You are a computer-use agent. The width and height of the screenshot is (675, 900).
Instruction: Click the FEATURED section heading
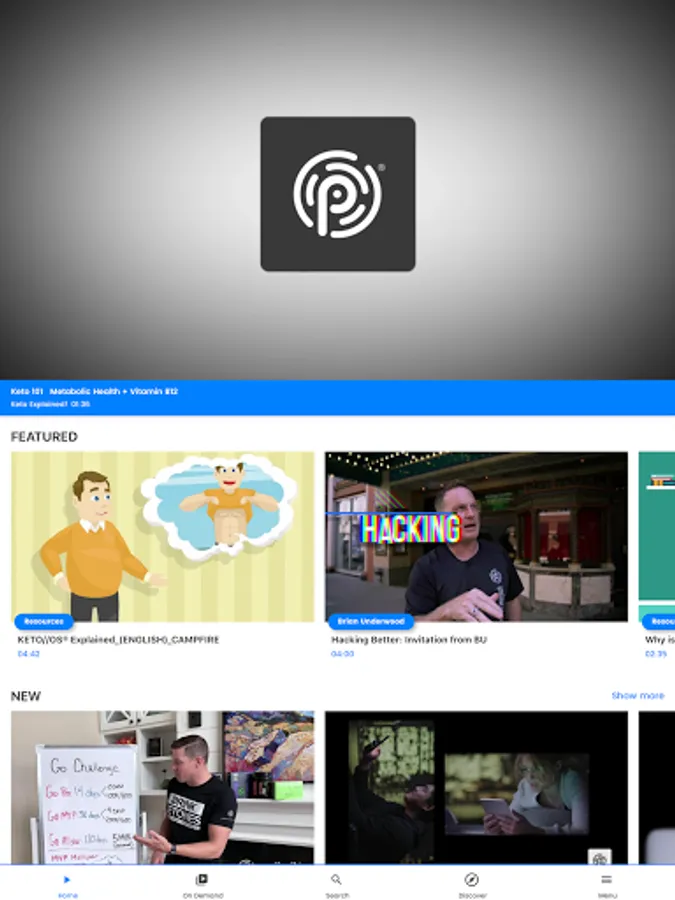[44, 437]
